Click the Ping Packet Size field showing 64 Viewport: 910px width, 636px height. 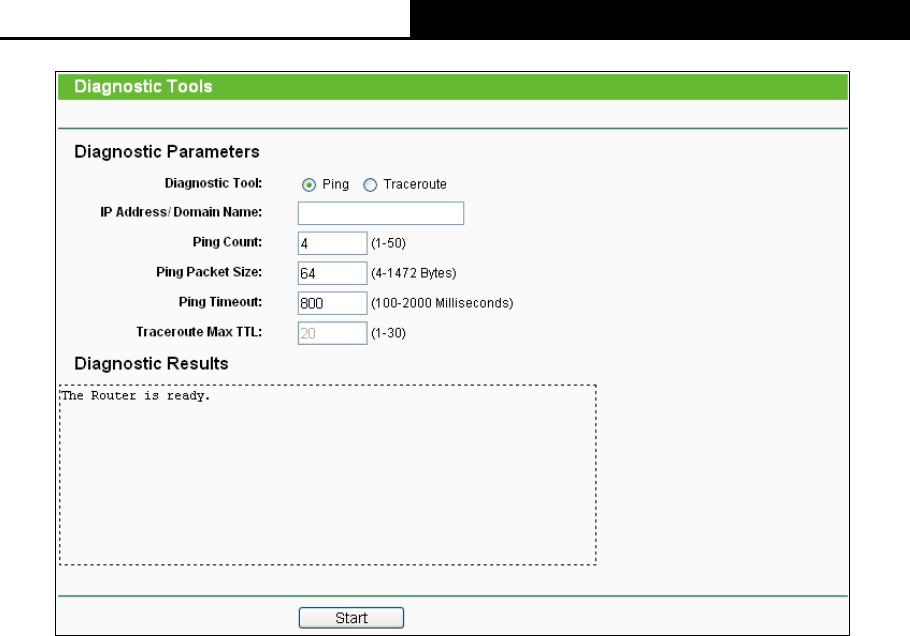tap(333, 273)
